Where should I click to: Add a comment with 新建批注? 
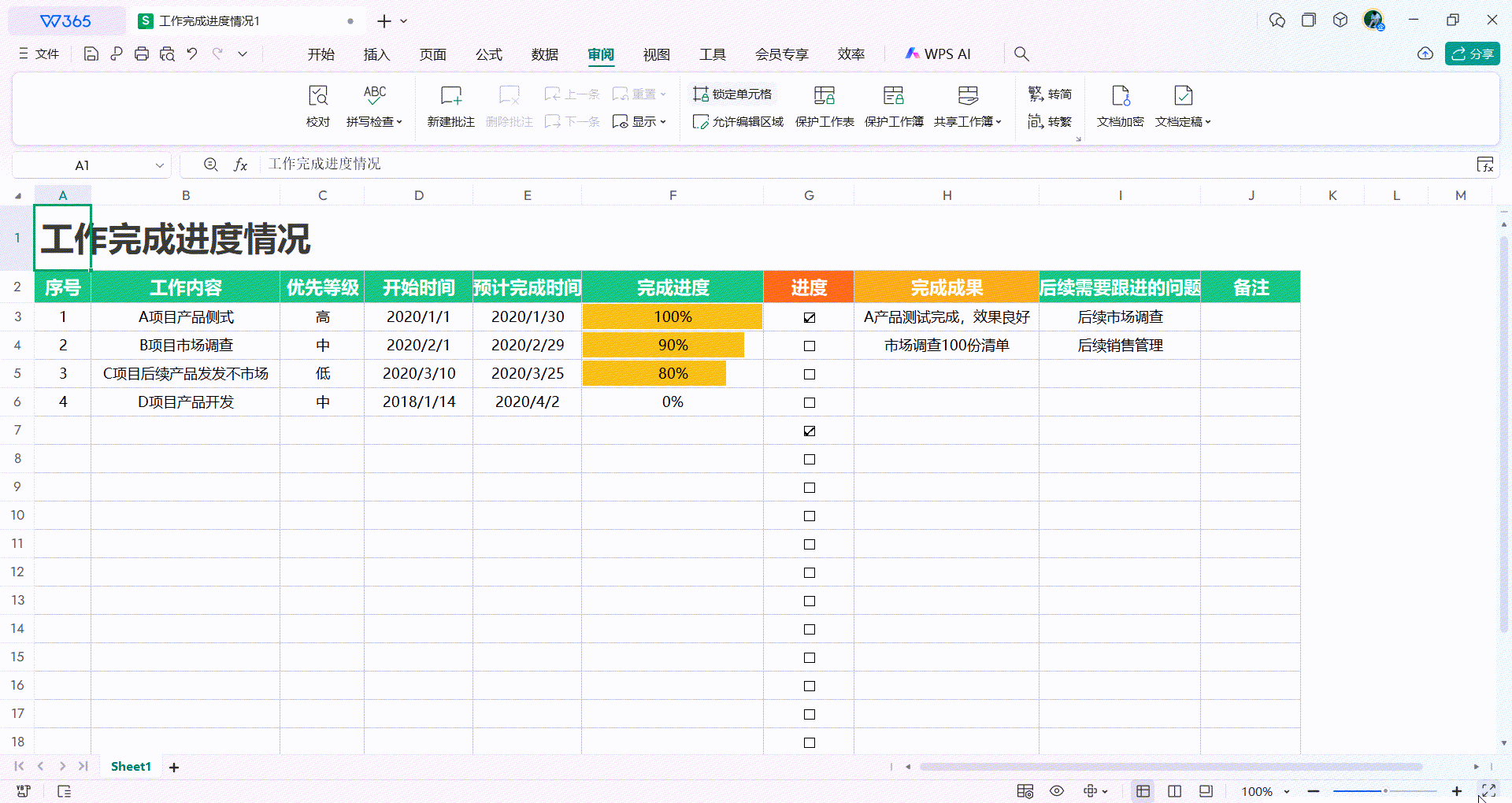pyautogui.click(x=450, y=106)
